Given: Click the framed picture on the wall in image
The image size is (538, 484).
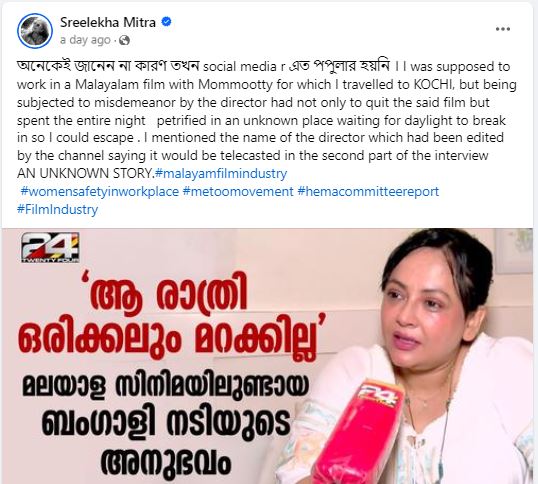Looking at the screenshot, I should click(513, 250).
